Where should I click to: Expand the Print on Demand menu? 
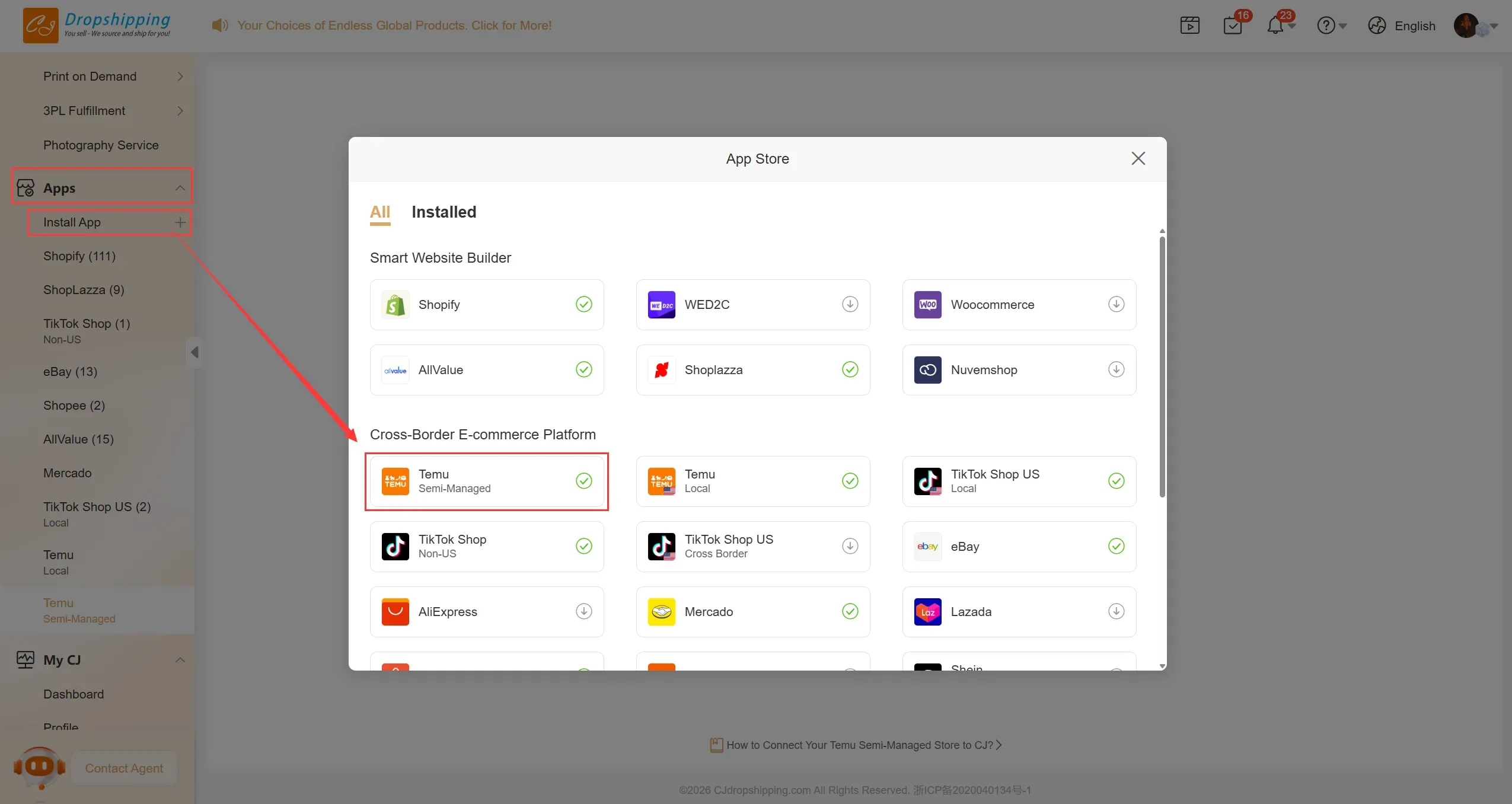coord(180,76)
